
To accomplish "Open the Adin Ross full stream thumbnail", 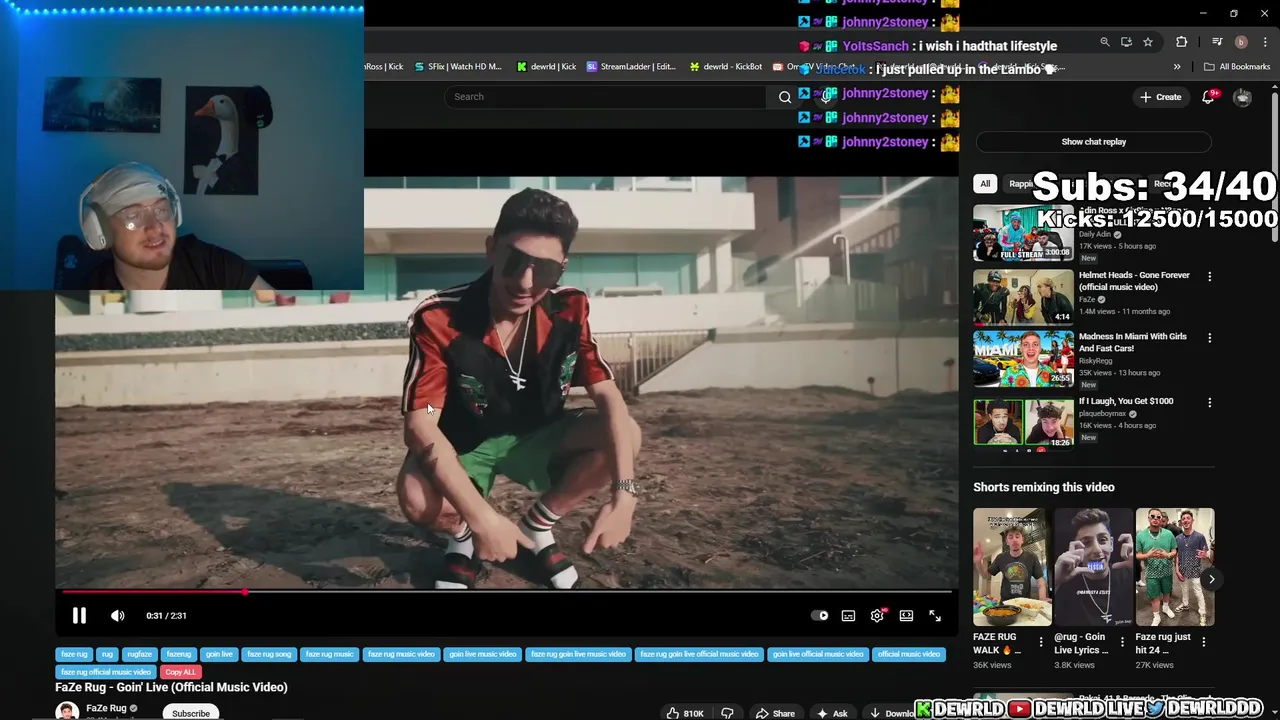I will pyautogui.click(x=1023, y=233).
